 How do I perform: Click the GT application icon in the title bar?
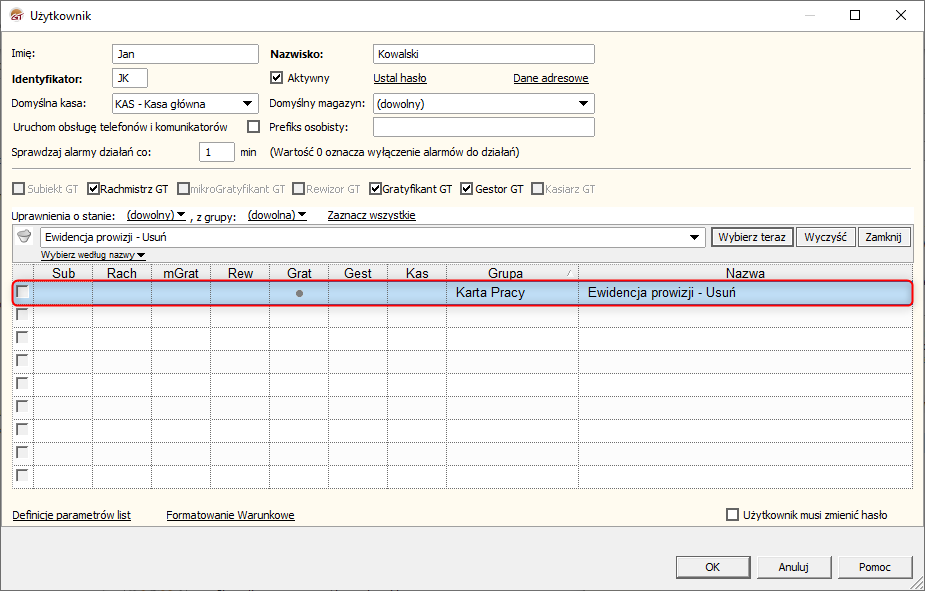[x=17, y=15]
